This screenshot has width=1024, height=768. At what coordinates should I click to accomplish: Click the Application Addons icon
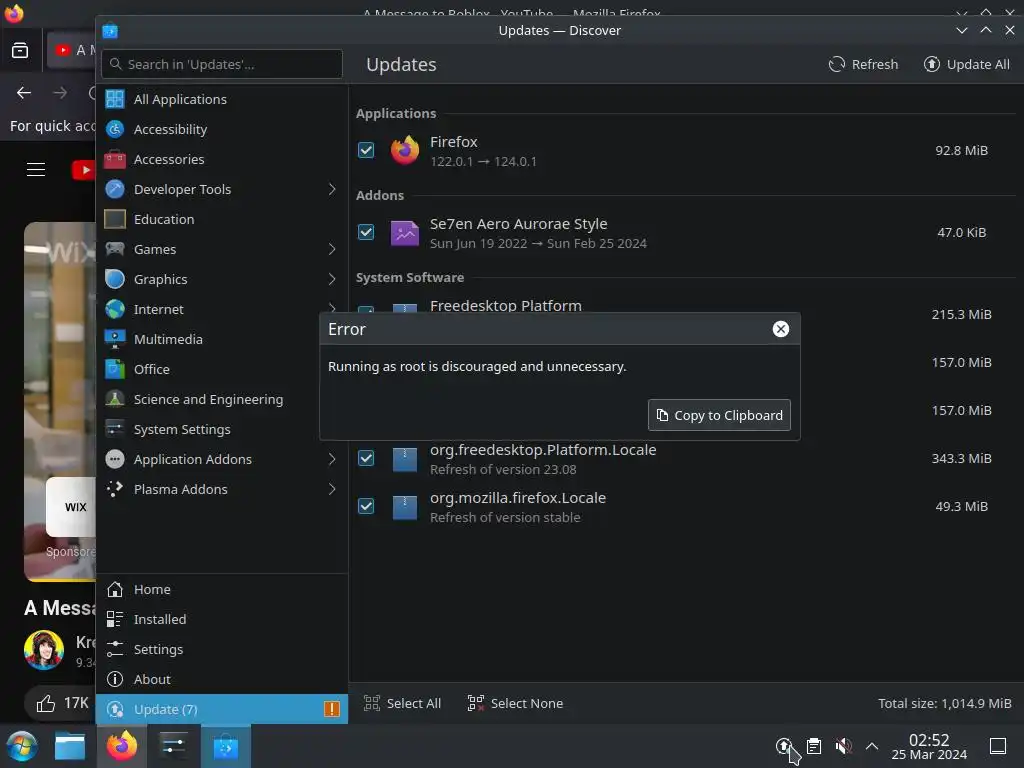pyautogui.click(x=115, y=459)
